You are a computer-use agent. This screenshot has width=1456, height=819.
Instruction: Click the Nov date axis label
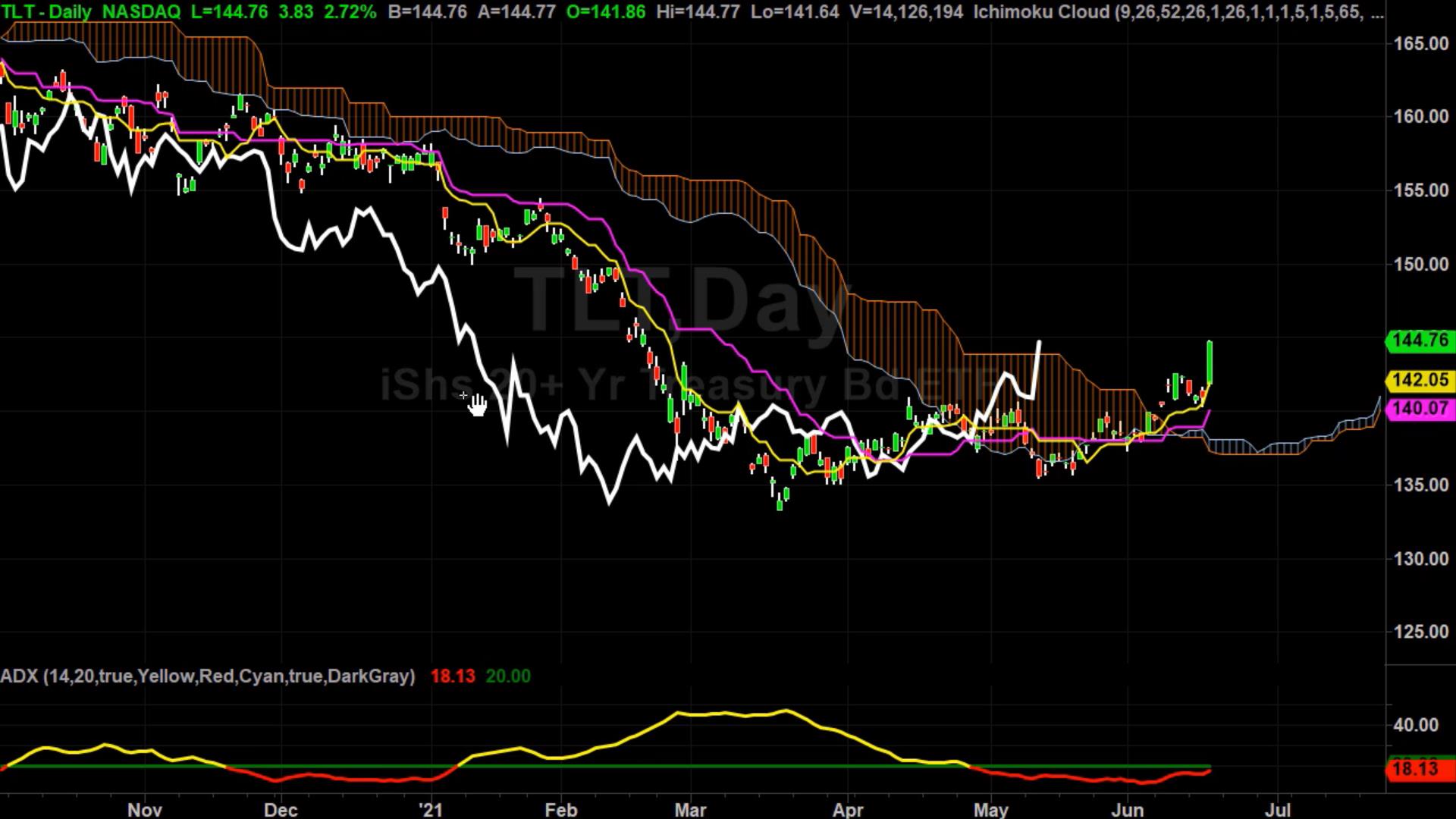click(145, 809)
